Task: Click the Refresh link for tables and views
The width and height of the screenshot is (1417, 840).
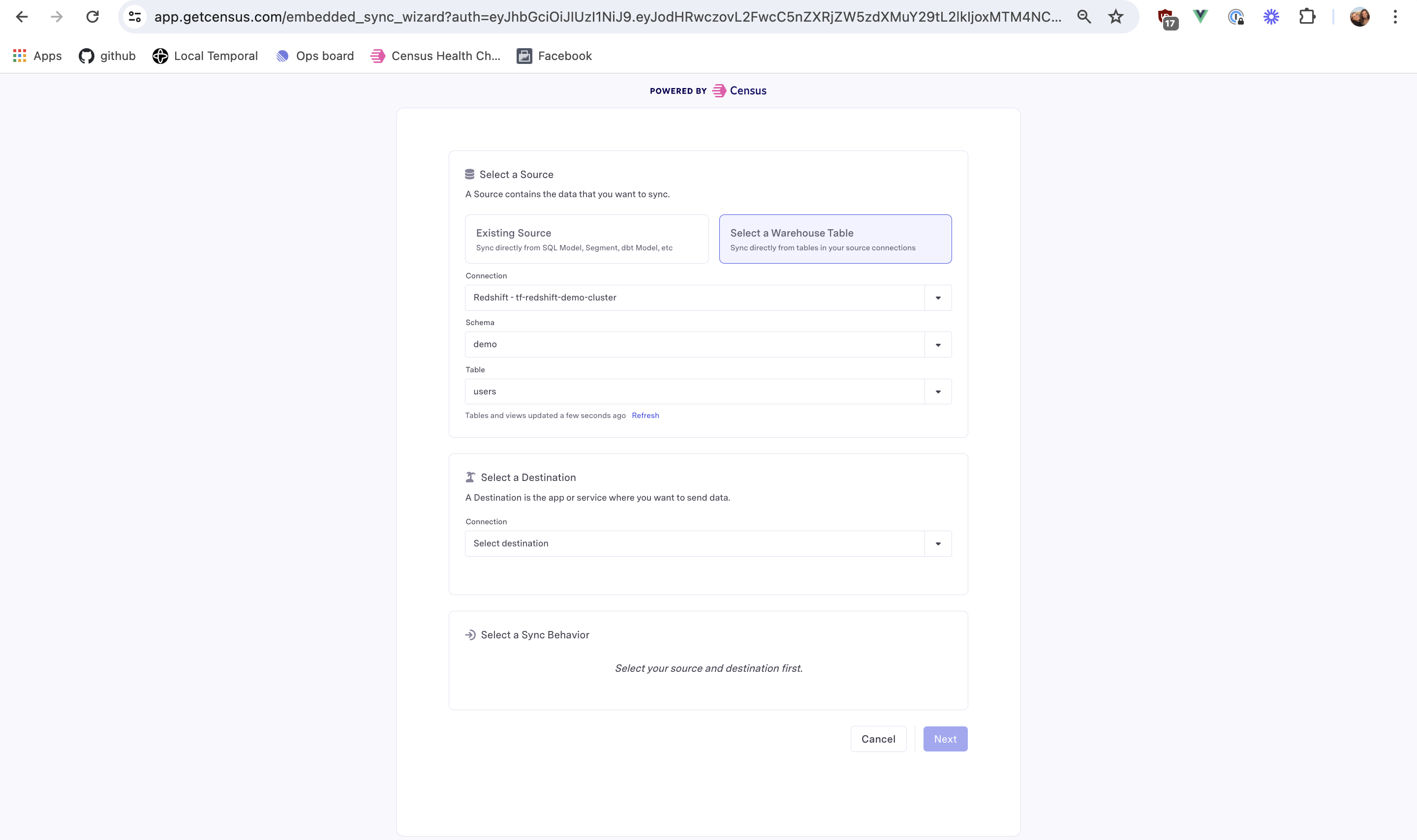Action: pos(646,416)
